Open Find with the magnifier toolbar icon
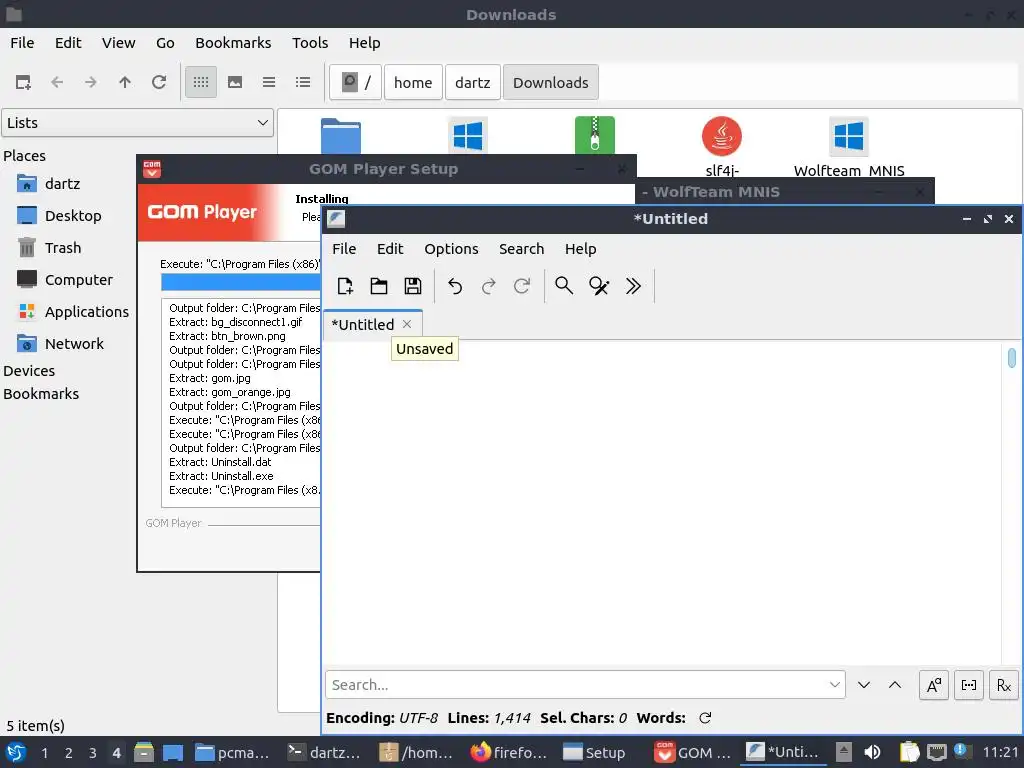This screenshot has width=1024, height=768. click(564, 286)
